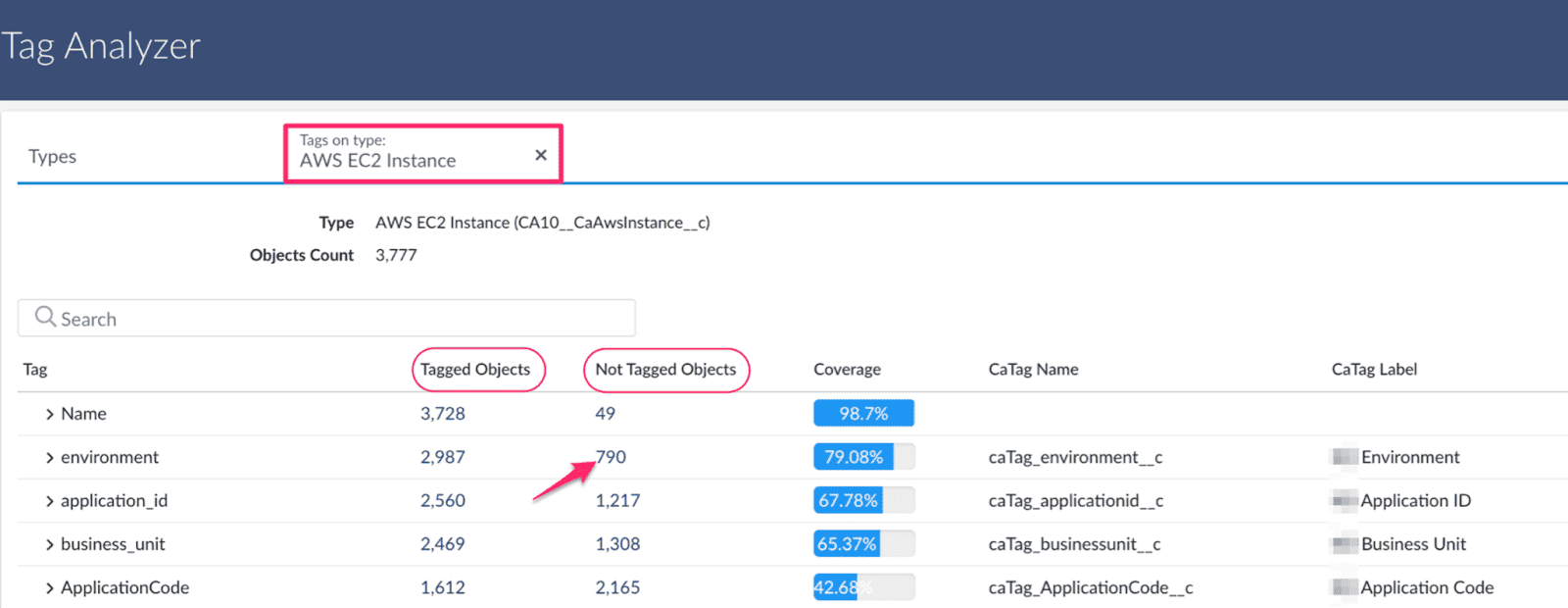Open the 790 not tagged objects link

point(611,457)
